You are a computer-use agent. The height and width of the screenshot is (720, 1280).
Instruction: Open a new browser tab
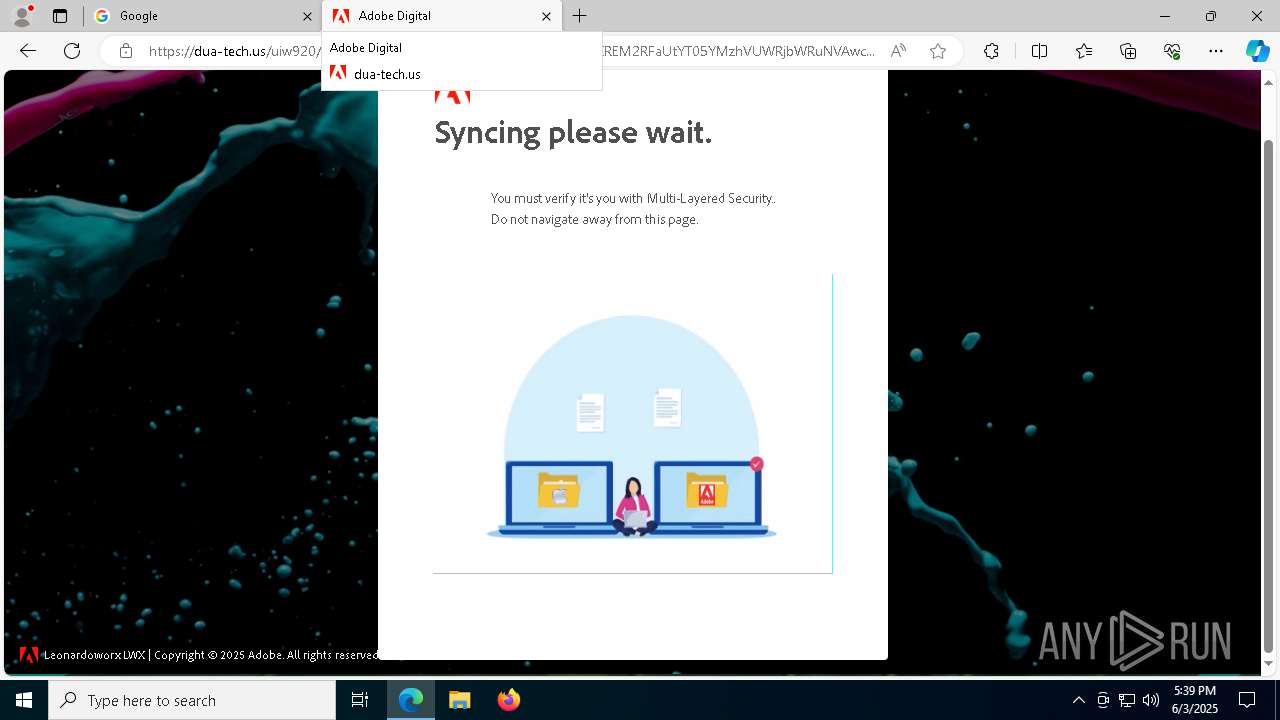tap(580, 16)
